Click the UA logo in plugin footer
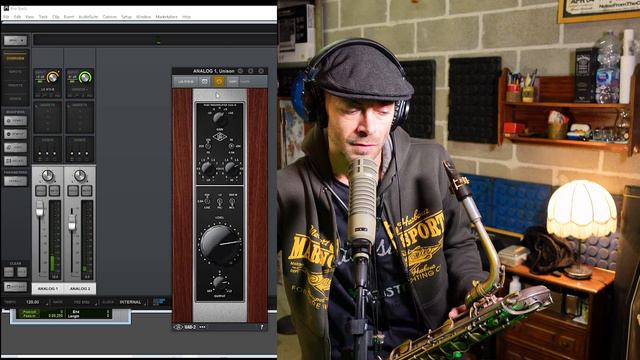 pos(178,327)
